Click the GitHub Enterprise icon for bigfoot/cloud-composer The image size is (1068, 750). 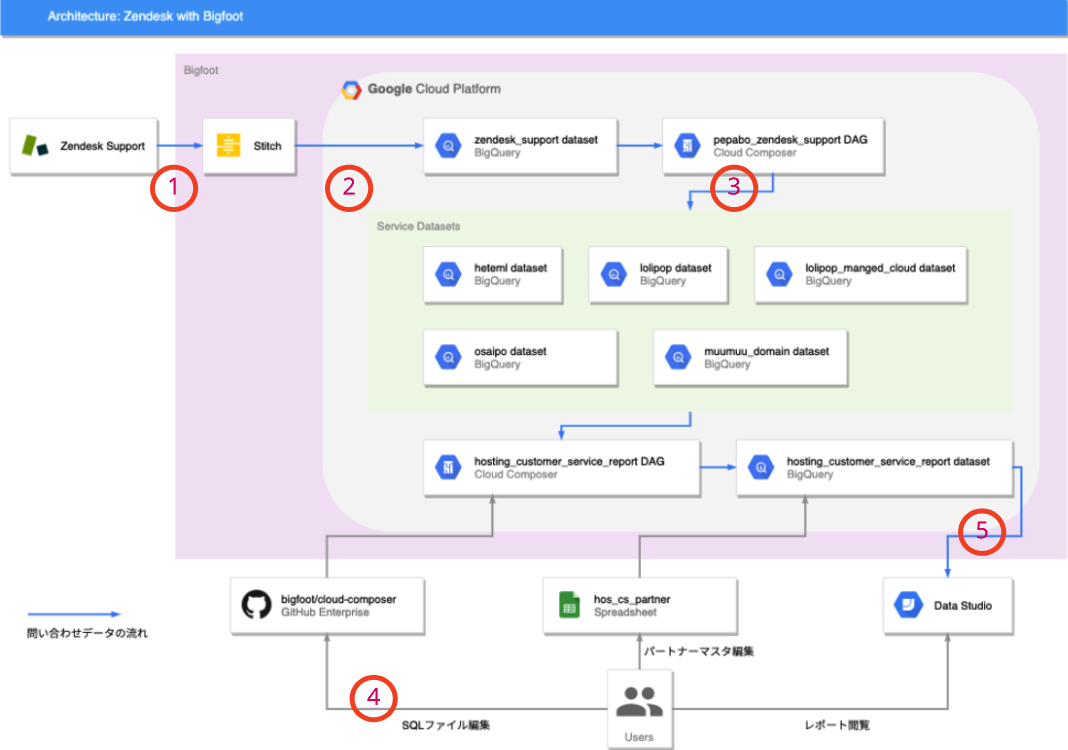coord(254,605)
